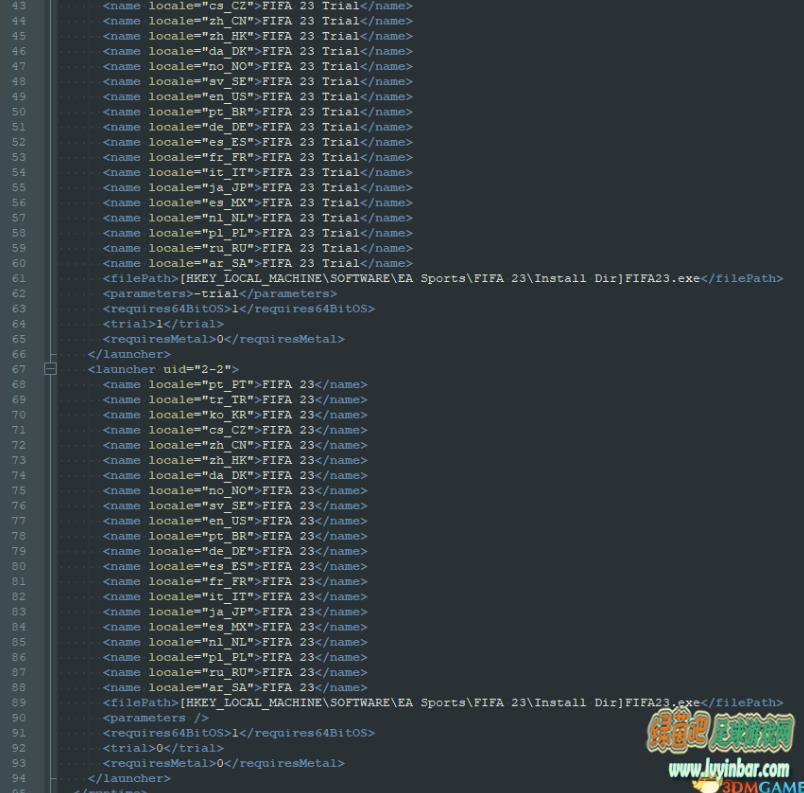Select the zh_HK "FIFA 23 Trial" line 45
This screenshot has width=804, height=793.
coord(258,36)
